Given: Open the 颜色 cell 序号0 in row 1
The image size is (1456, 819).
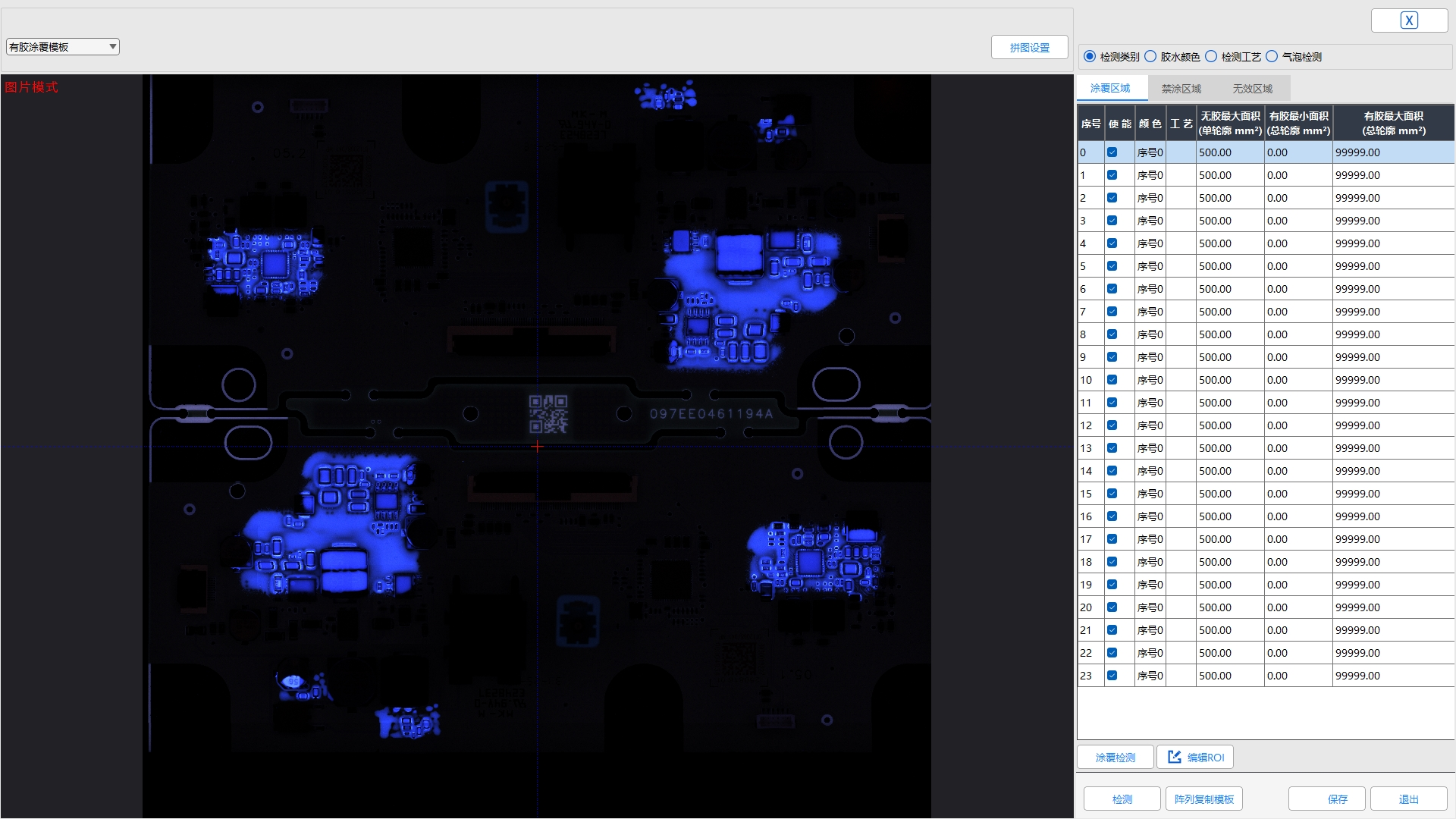Looking at the screenshot, I should pyautogui.click(x=1150, y=175).
